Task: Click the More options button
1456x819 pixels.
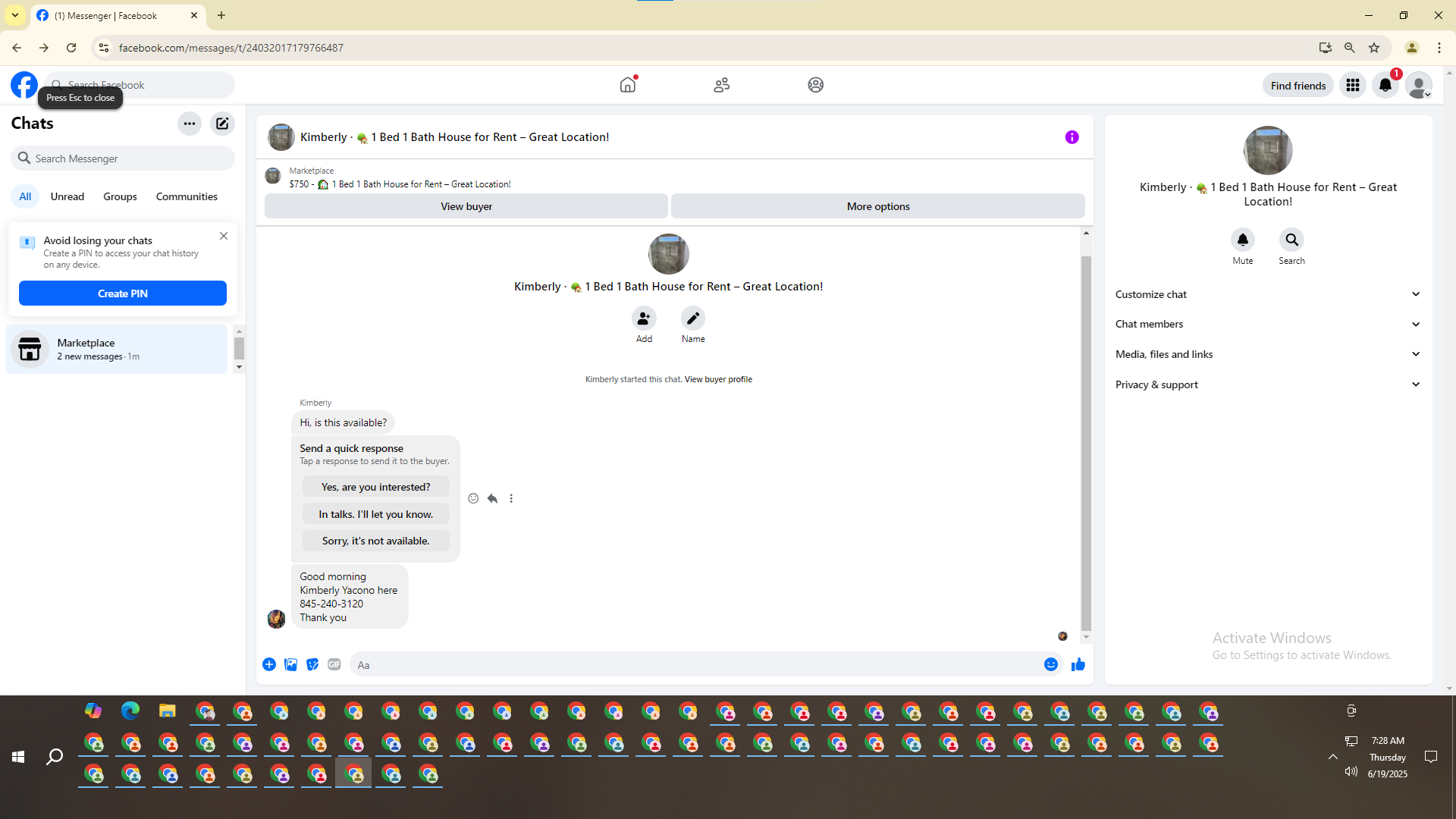Action: [878, 206]
